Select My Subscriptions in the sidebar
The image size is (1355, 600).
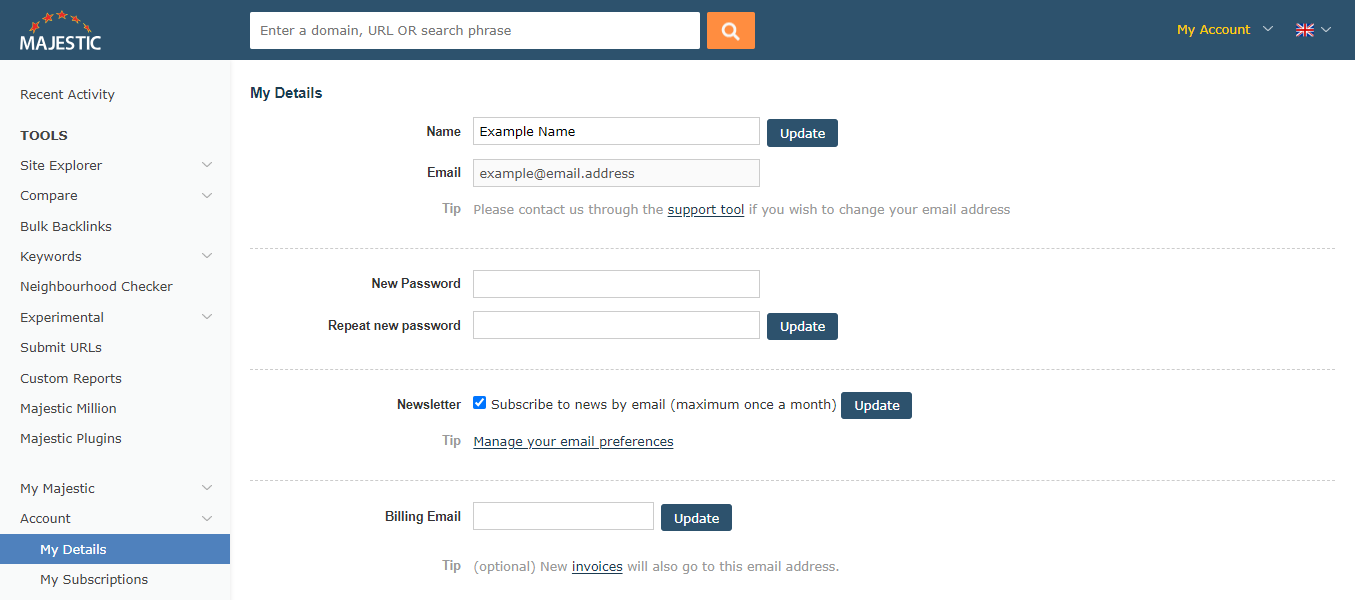pyautogui.click(x=93, y=579)
